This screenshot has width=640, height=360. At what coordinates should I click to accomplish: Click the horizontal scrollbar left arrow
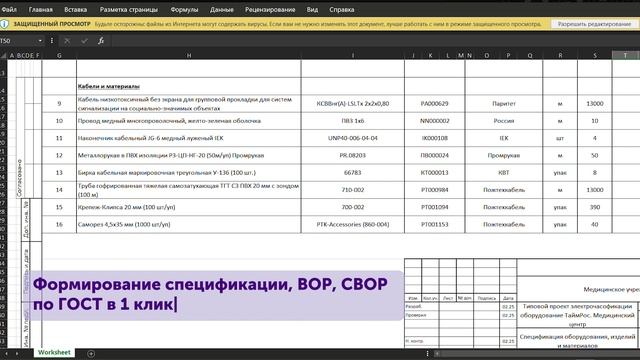pos(437,353)
